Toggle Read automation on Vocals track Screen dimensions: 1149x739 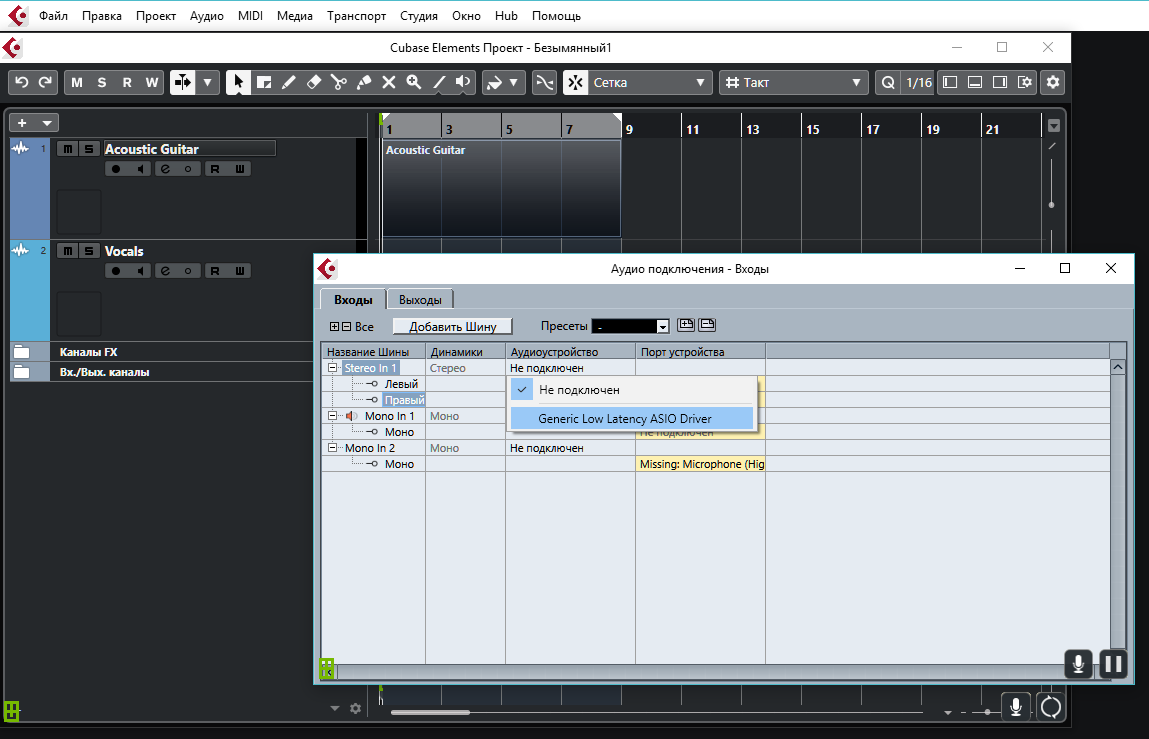(215, 271)
